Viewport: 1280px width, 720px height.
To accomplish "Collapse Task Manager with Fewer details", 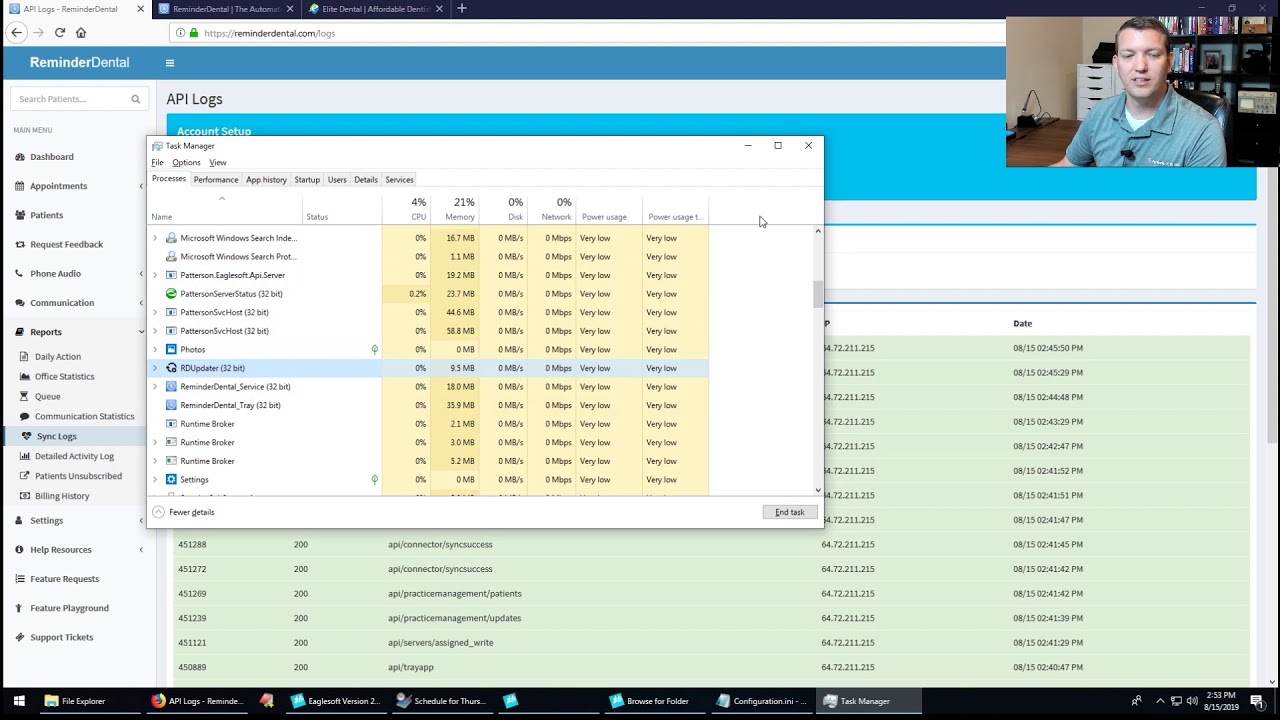I will pos(184,512).
